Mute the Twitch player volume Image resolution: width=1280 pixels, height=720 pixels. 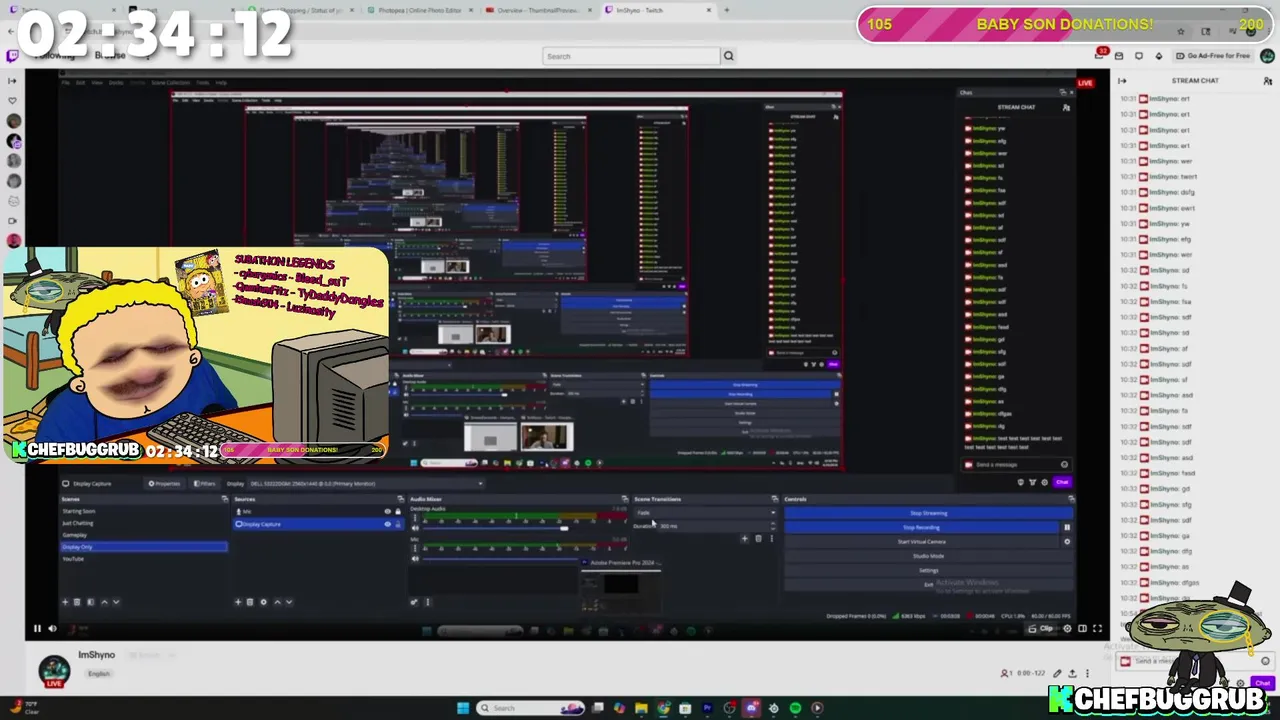[x=53, y=629]
